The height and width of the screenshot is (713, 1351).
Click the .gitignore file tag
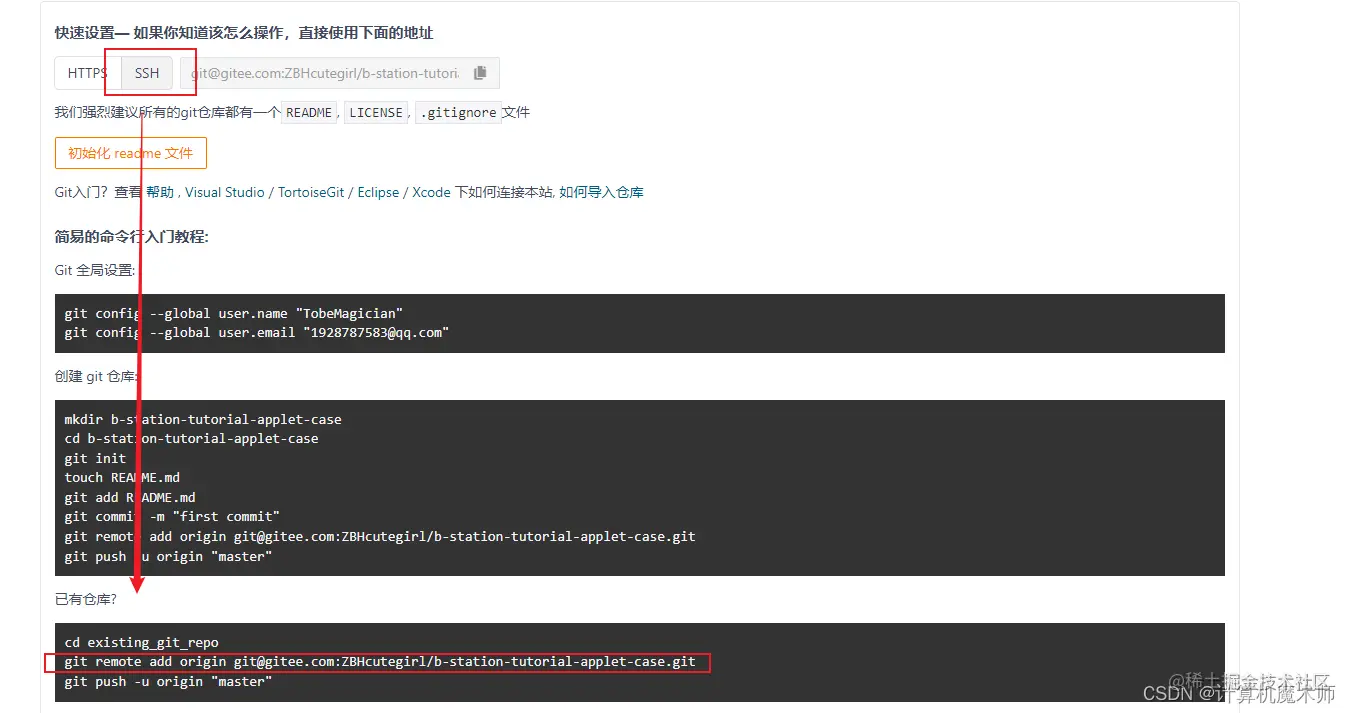(x=458, y=113)
